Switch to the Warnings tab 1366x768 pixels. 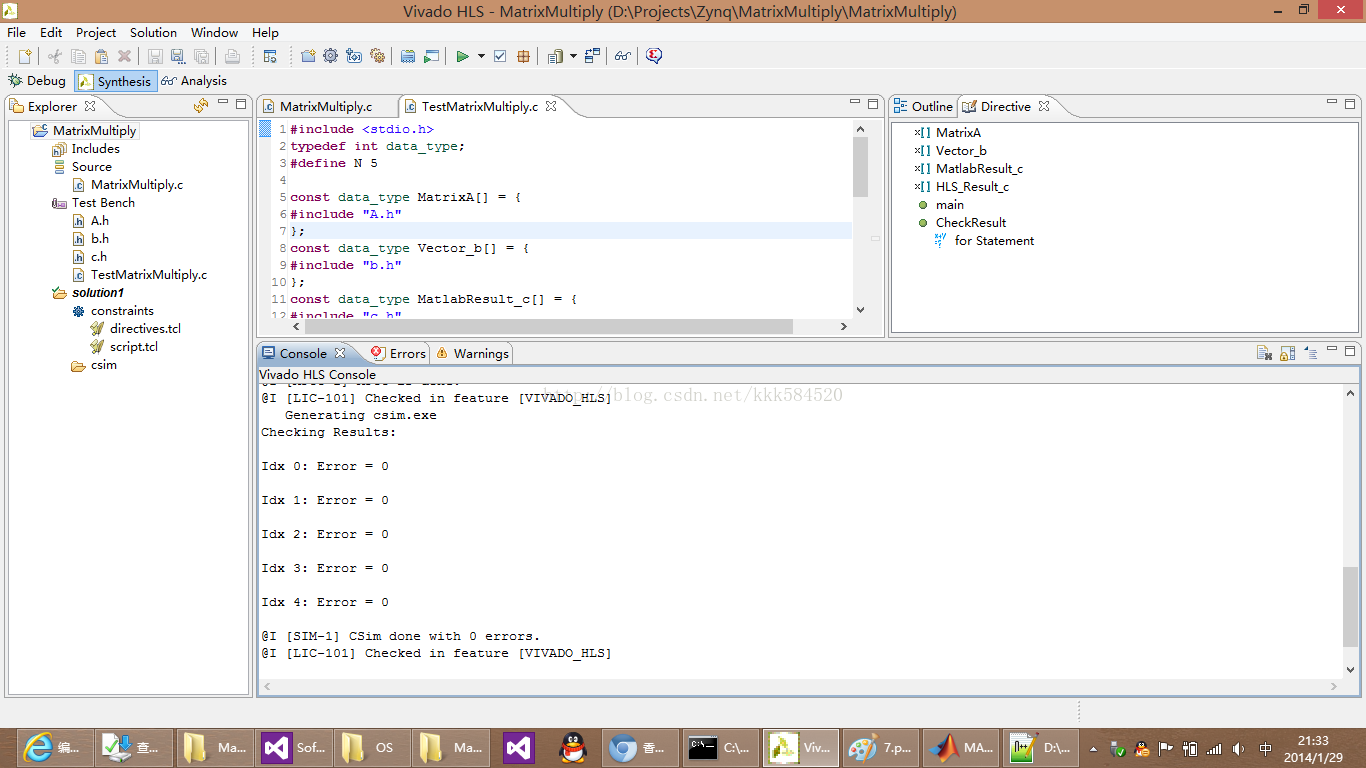coord(472,353)
